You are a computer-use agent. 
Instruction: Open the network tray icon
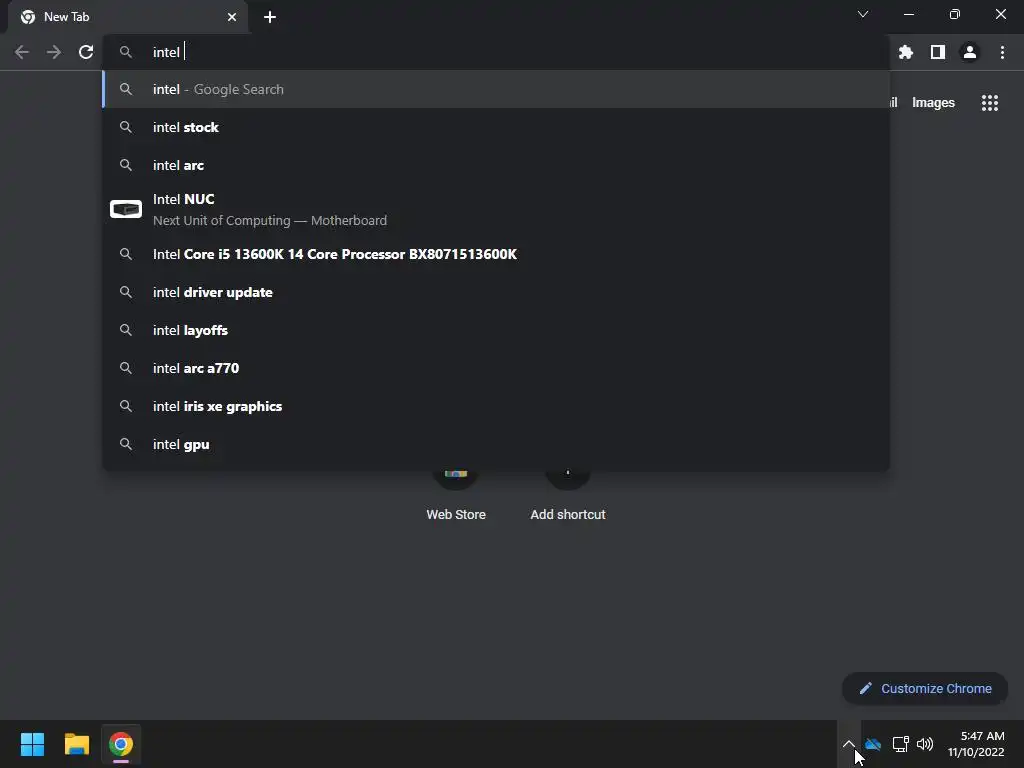[901, 744]
